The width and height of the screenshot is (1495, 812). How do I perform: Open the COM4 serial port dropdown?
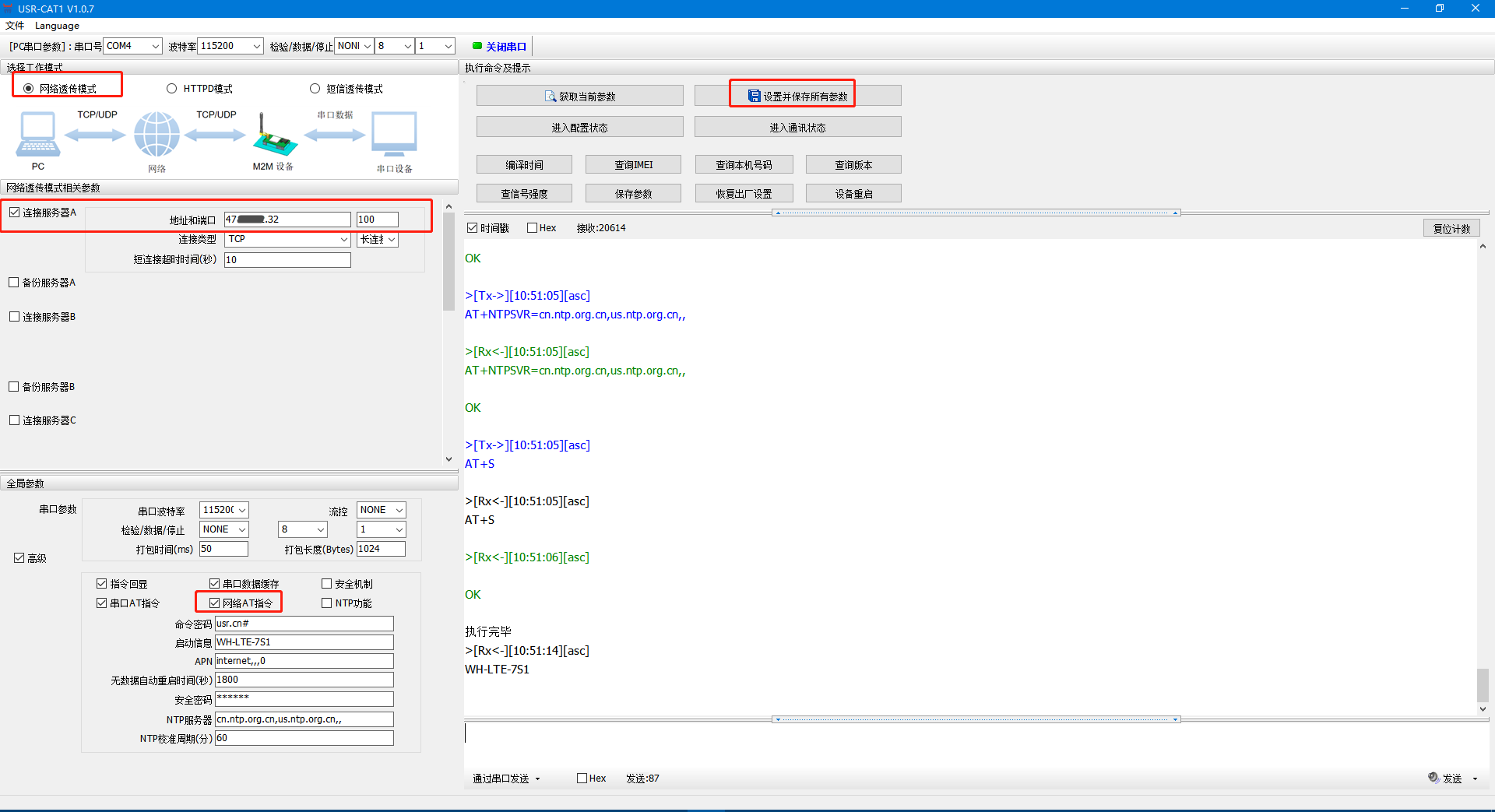[132, 46]
